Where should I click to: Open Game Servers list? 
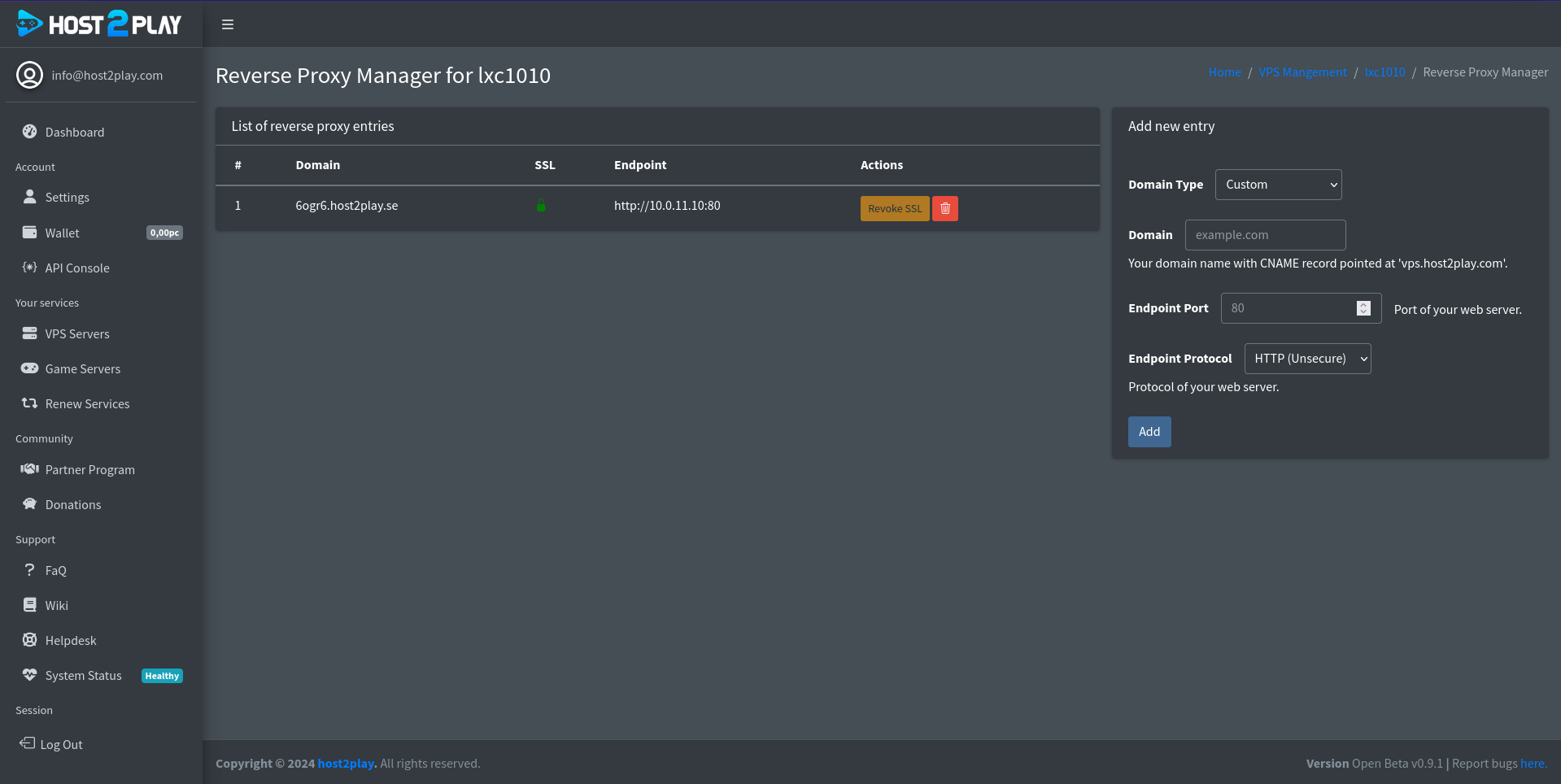[101, 368]
